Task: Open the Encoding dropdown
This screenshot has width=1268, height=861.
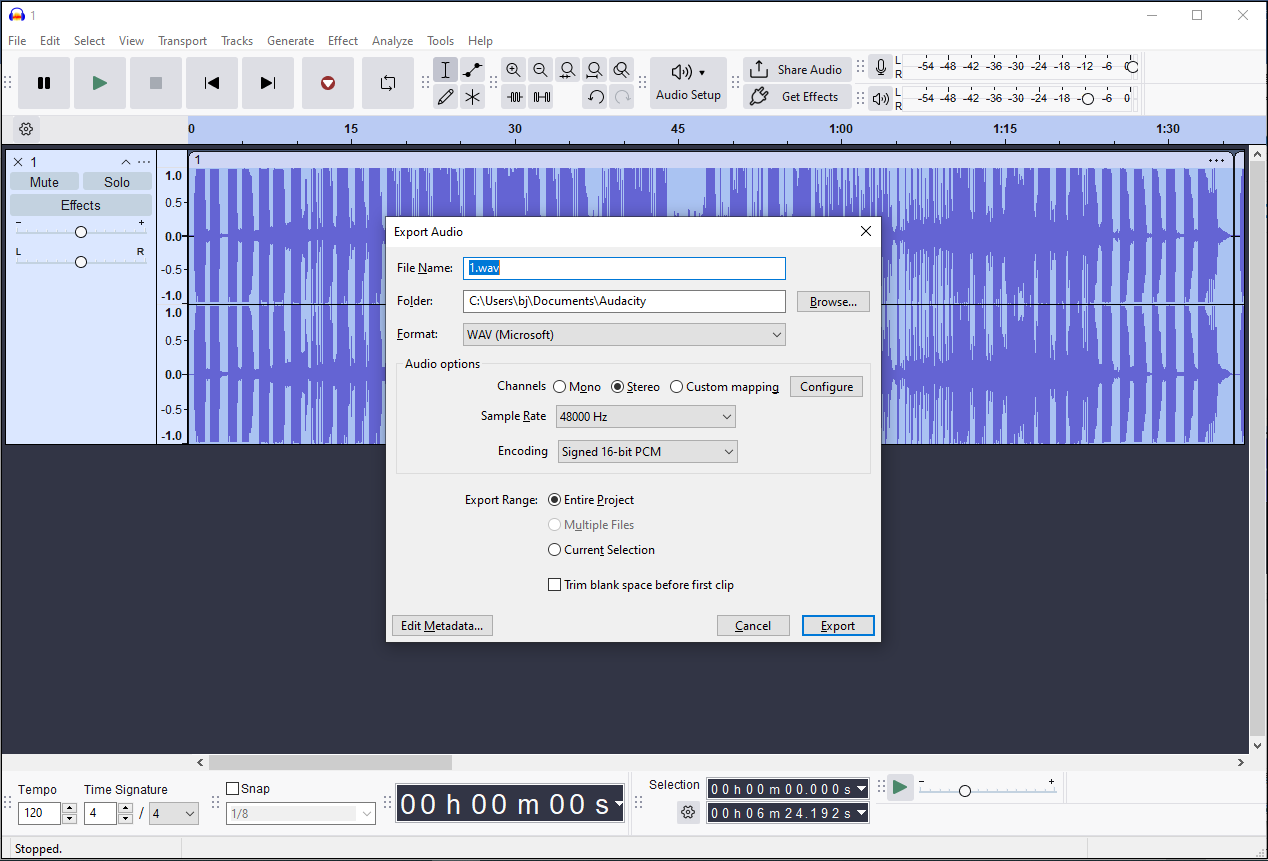Action: point(647,451)
